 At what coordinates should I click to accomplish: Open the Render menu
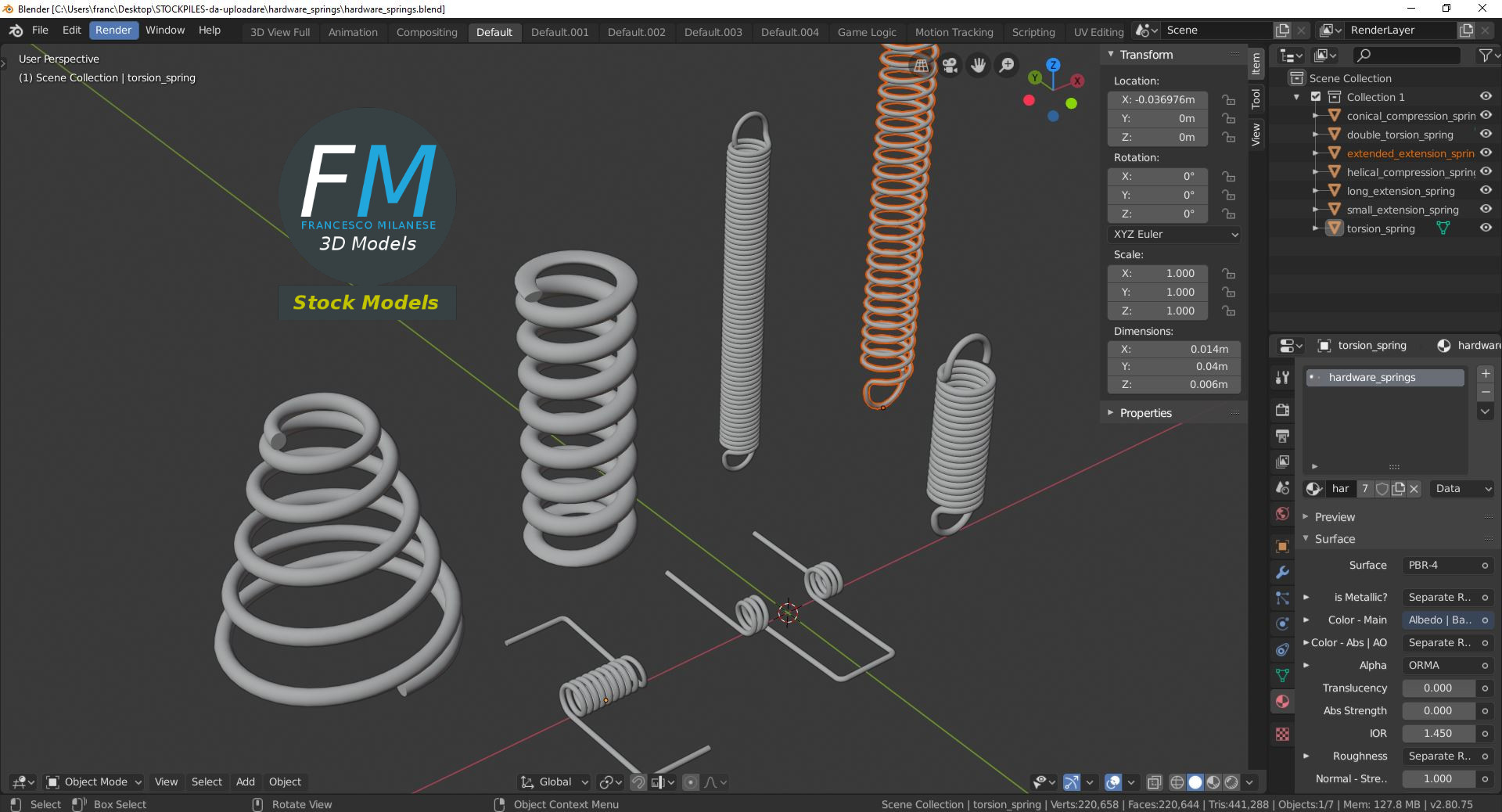[x=113, y=30]
